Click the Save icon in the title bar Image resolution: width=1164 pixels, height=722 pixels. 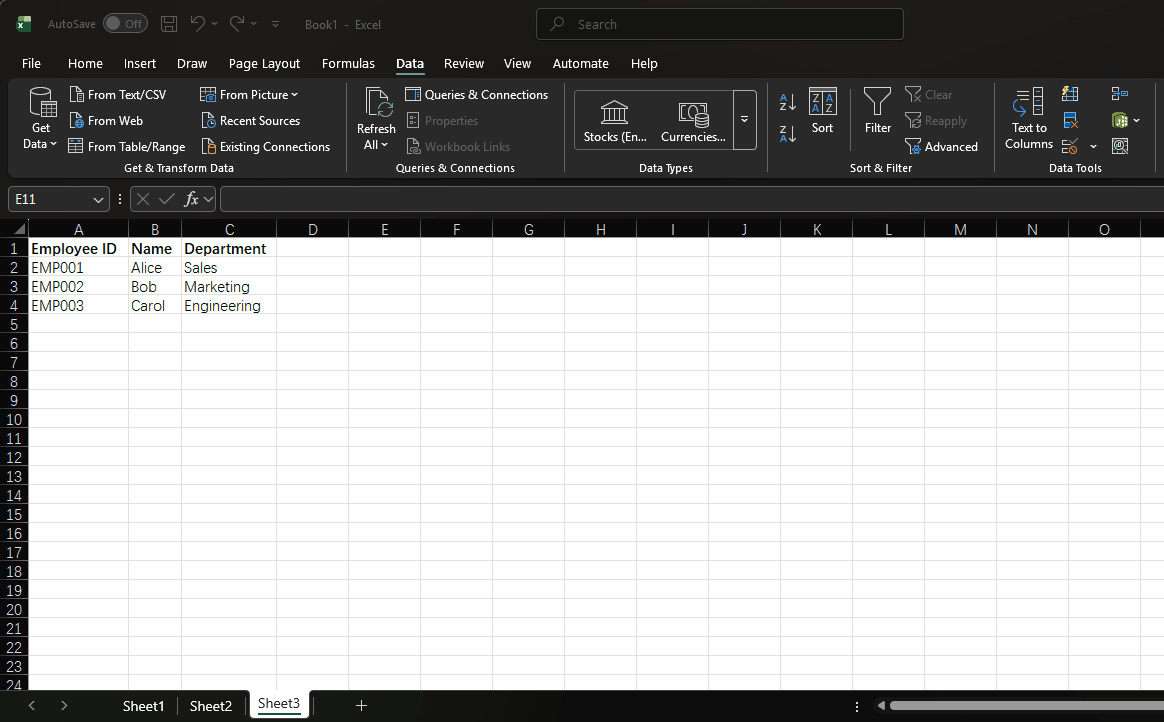(x=169, y=23)
